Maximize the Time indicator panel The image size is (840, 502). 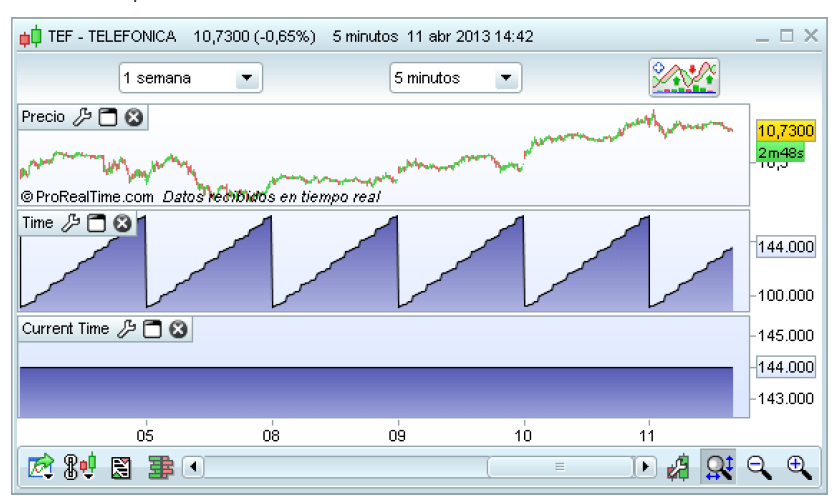(96, 223)
